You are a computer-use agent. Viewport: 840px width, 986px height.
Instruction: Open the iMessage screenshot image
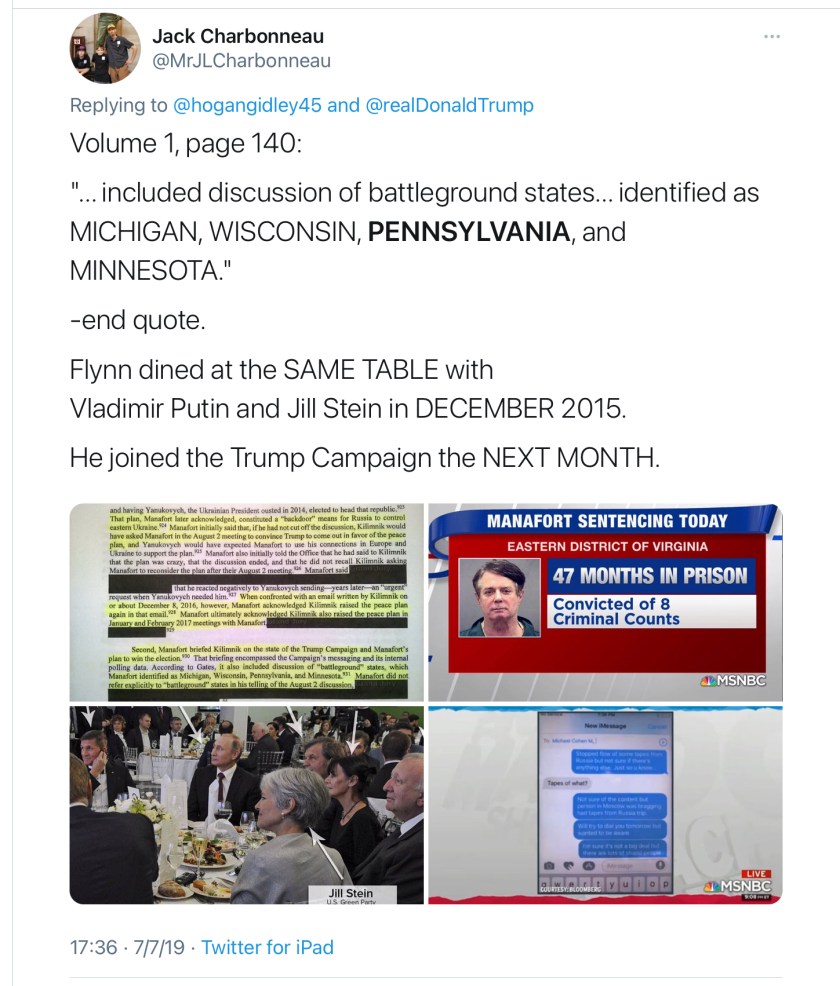point(605,805)
